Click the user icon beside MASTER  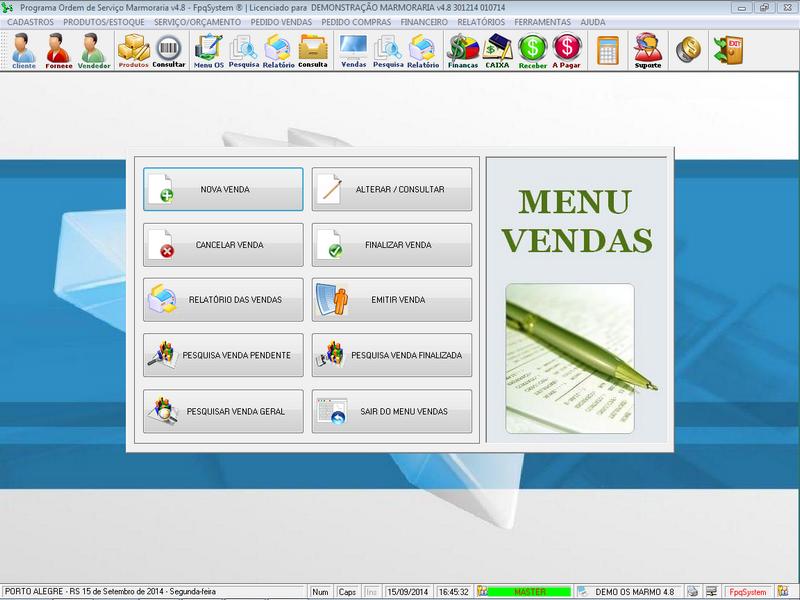click(482, 592)
